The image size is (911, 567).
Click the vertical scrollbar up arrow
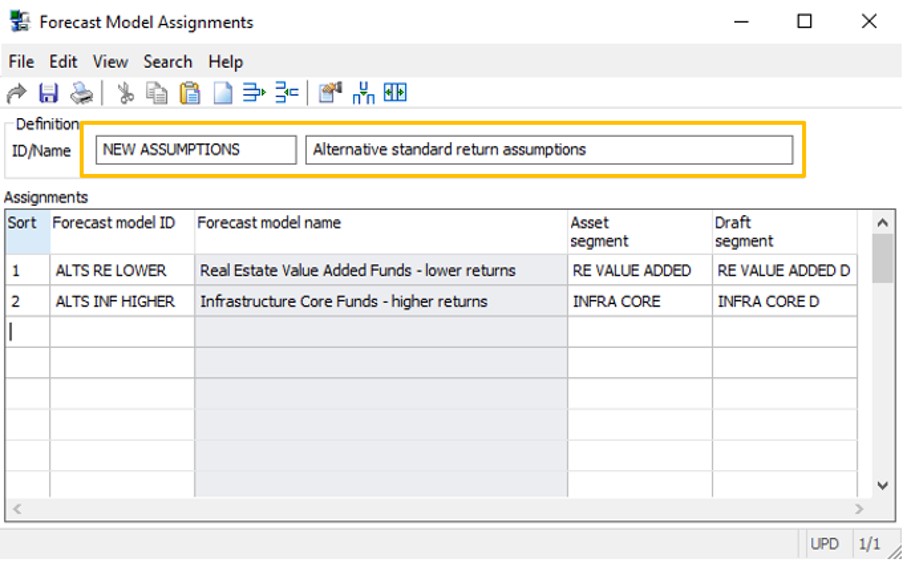tap(882, 223)
